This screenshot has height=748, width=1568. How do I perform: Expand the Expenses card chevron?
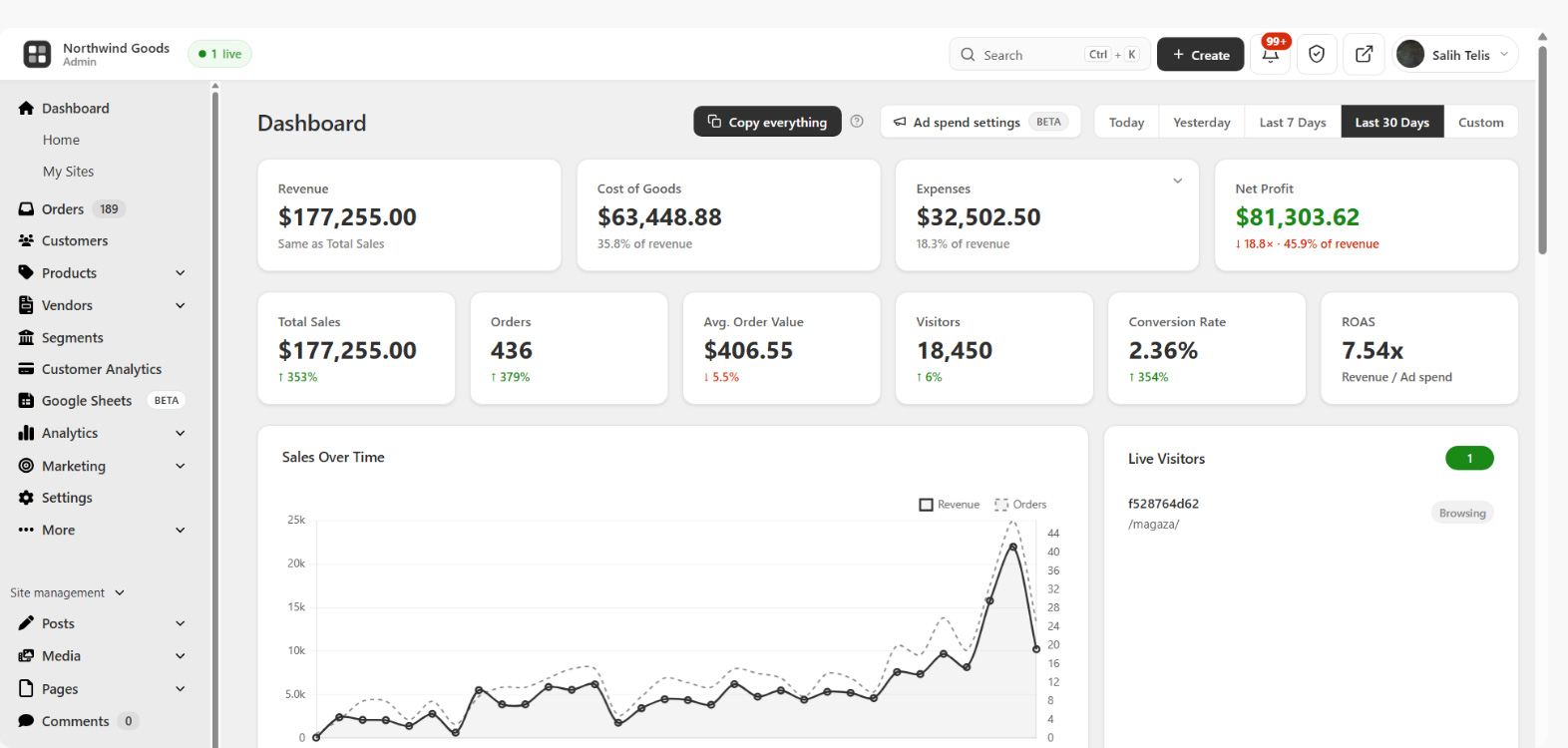click(x=1177, y=181)
